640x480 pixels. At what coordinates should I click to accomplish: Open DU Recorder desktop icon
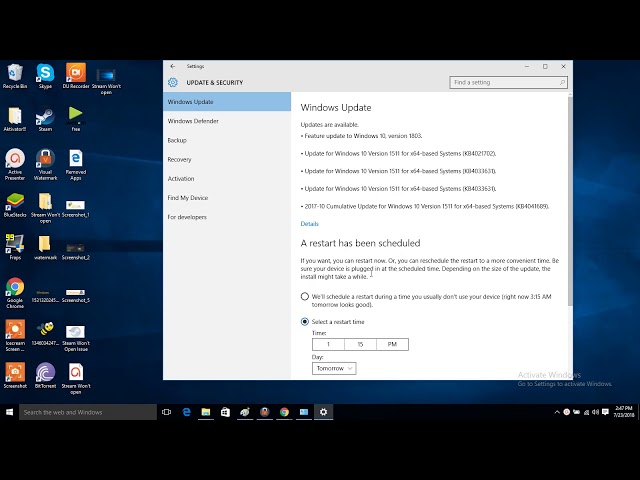[x=76, y=76]
